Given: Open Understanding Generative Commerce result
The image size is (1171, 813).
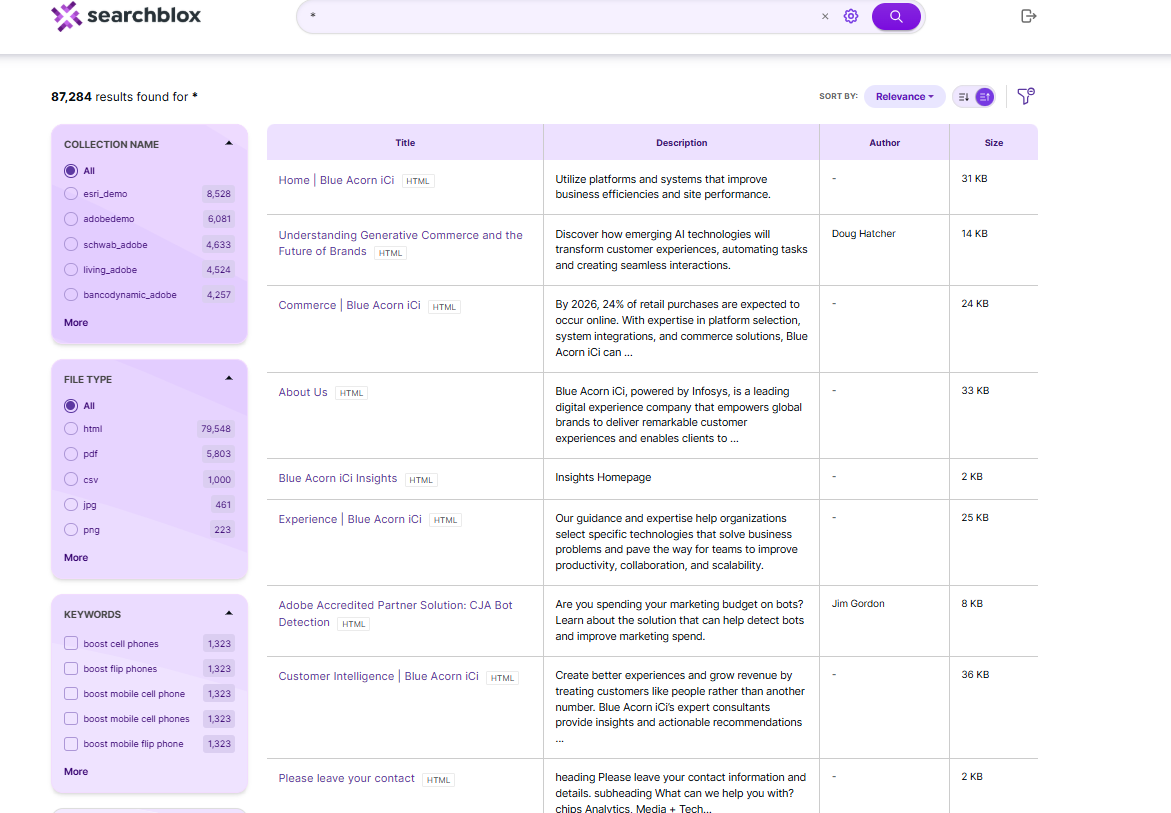Looking at the screenshot, I should [x=400, y=243].
